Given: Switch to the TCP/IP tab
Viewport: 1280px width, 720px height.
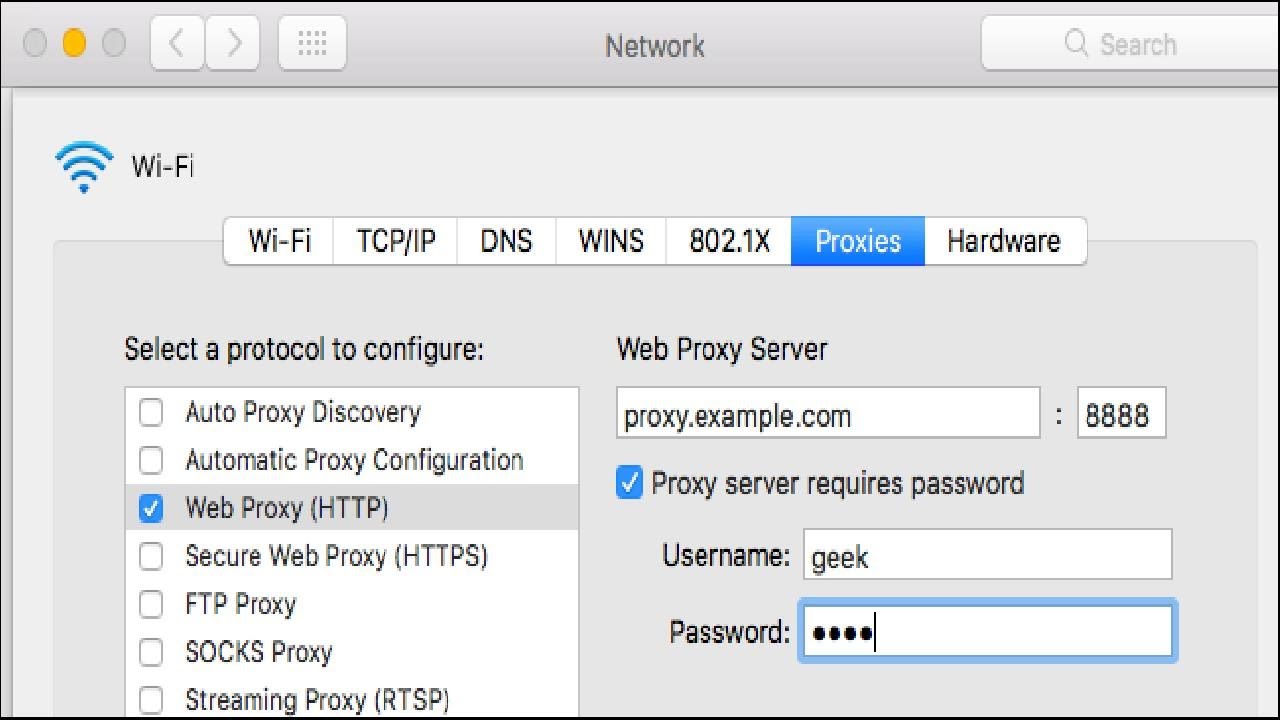Looking at the screenshot, I should [x=396, y=241].
